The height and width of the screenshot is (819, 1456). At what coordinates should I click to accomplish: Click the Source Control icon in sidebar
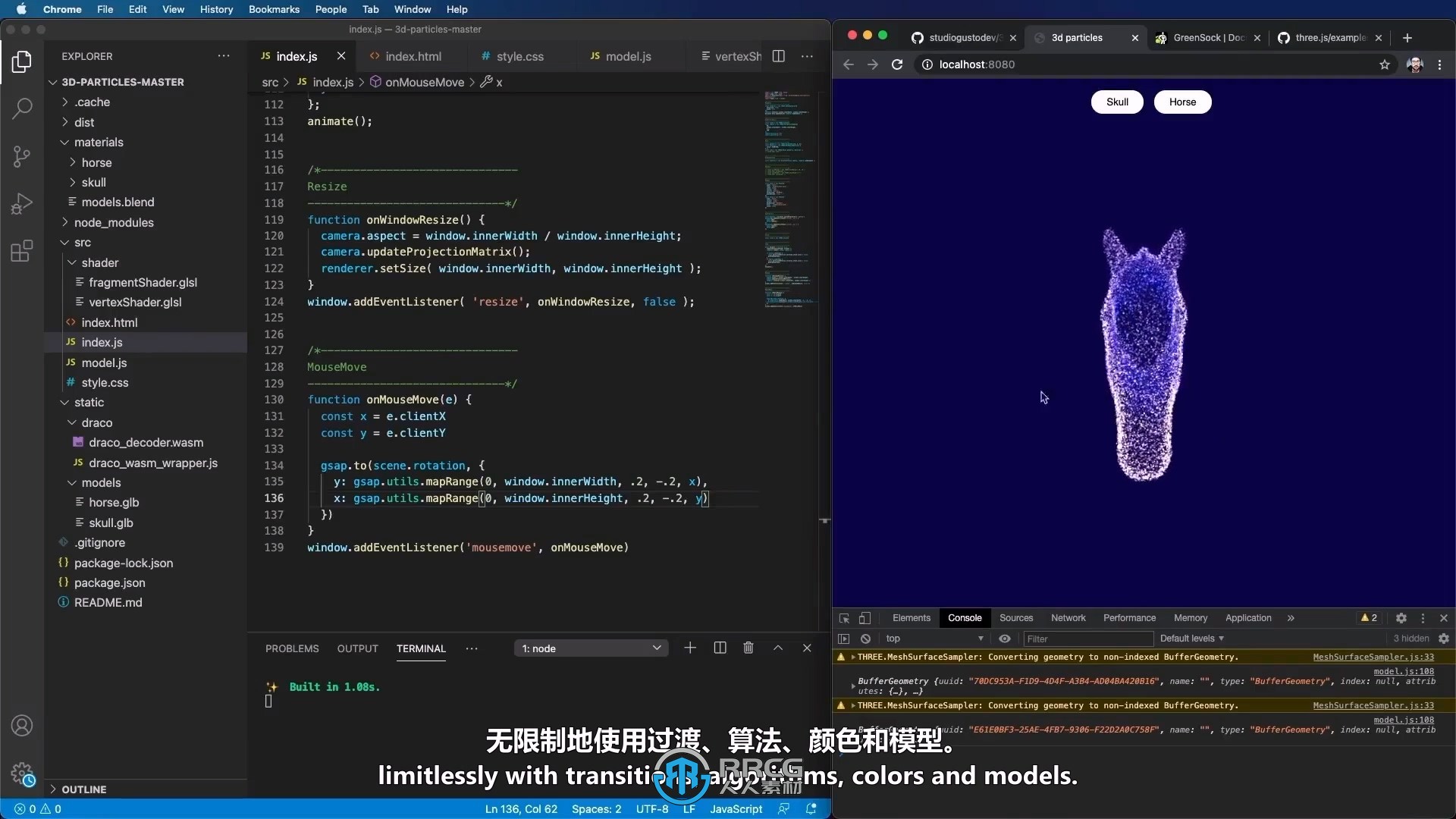tap(22, 156)
